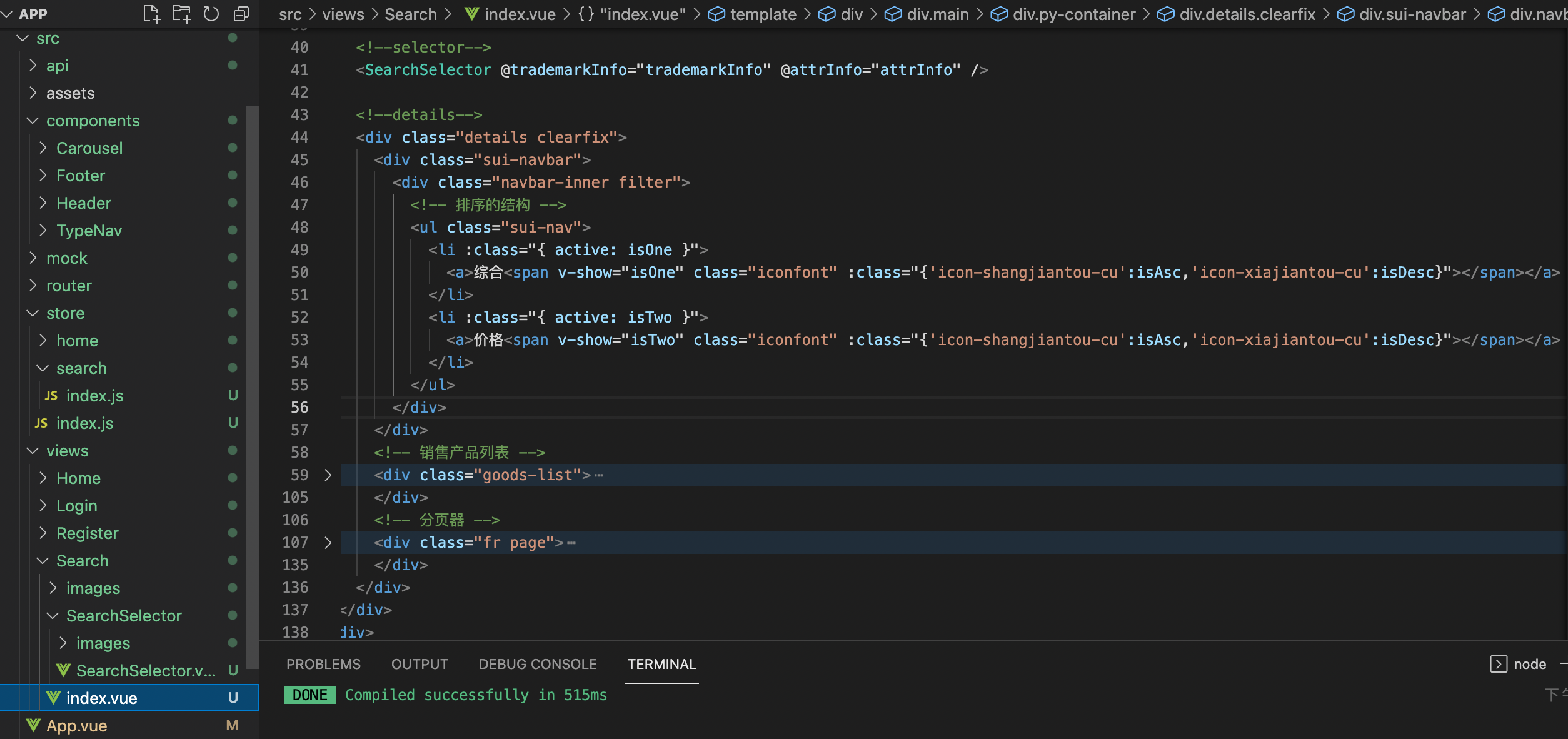
Task: Click the cube icon before div.py-container breadcrumb
Action: pyautogui.click(x=999, y=14)
